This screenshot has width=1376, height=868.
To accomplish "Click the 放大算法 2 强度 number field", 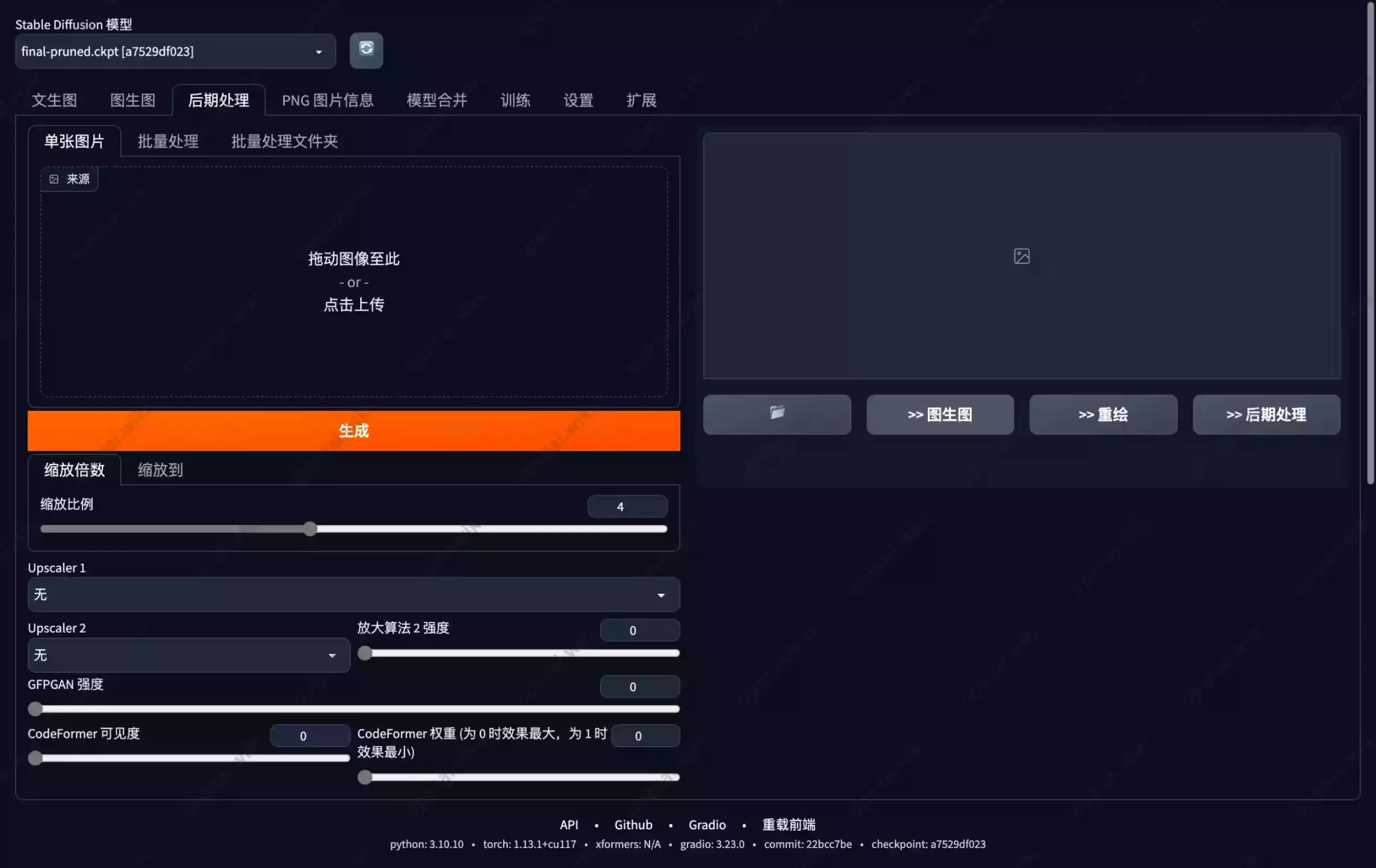I will pyautogui.click(x=640, y=630).
